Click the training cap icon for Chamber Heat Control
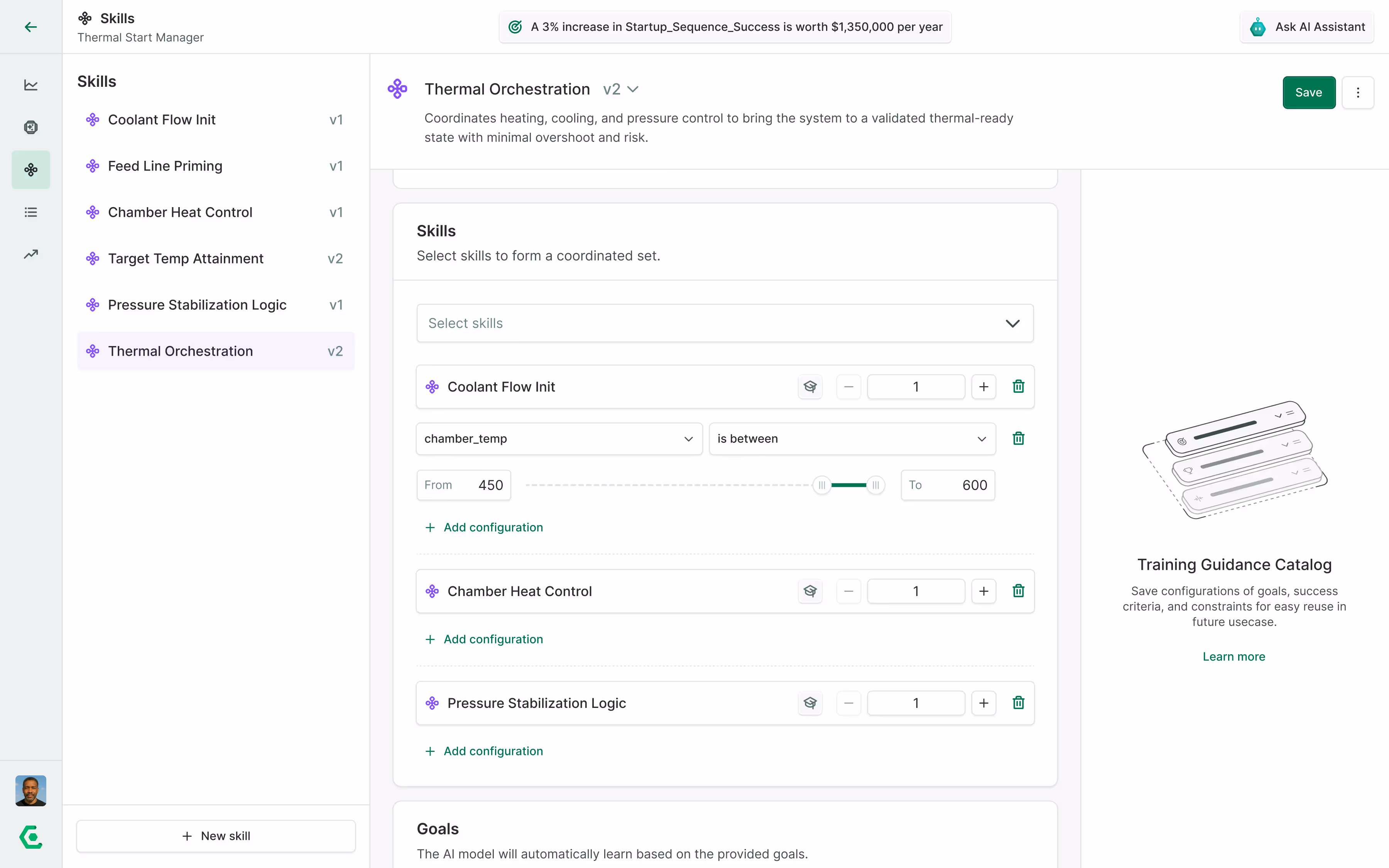The height and width of the screenshot is (868, 1389). [x=810, y=591]
